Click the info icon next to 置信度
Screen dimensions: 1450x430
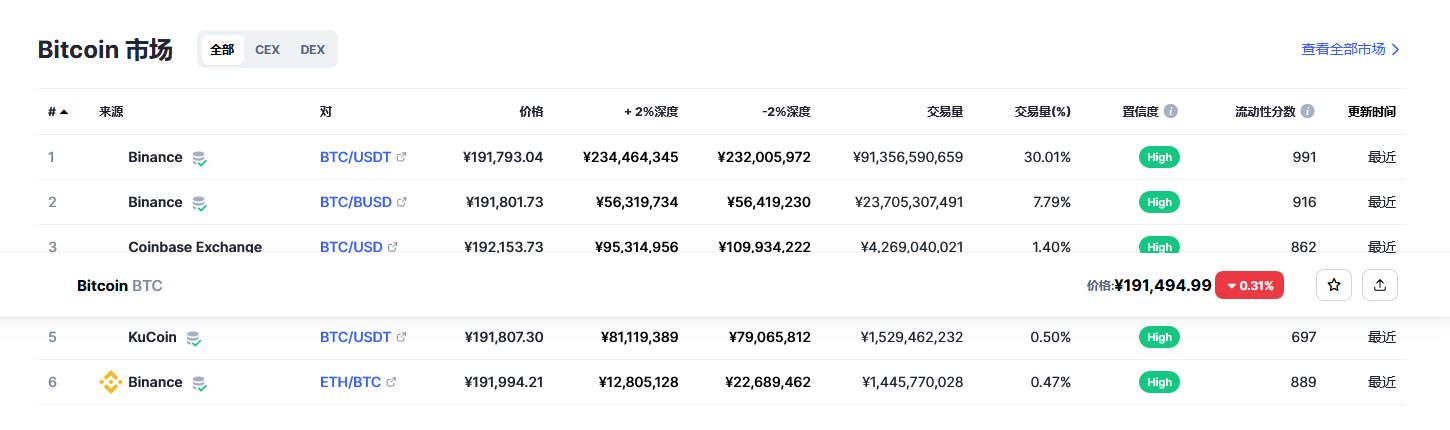pos(1171,111)
